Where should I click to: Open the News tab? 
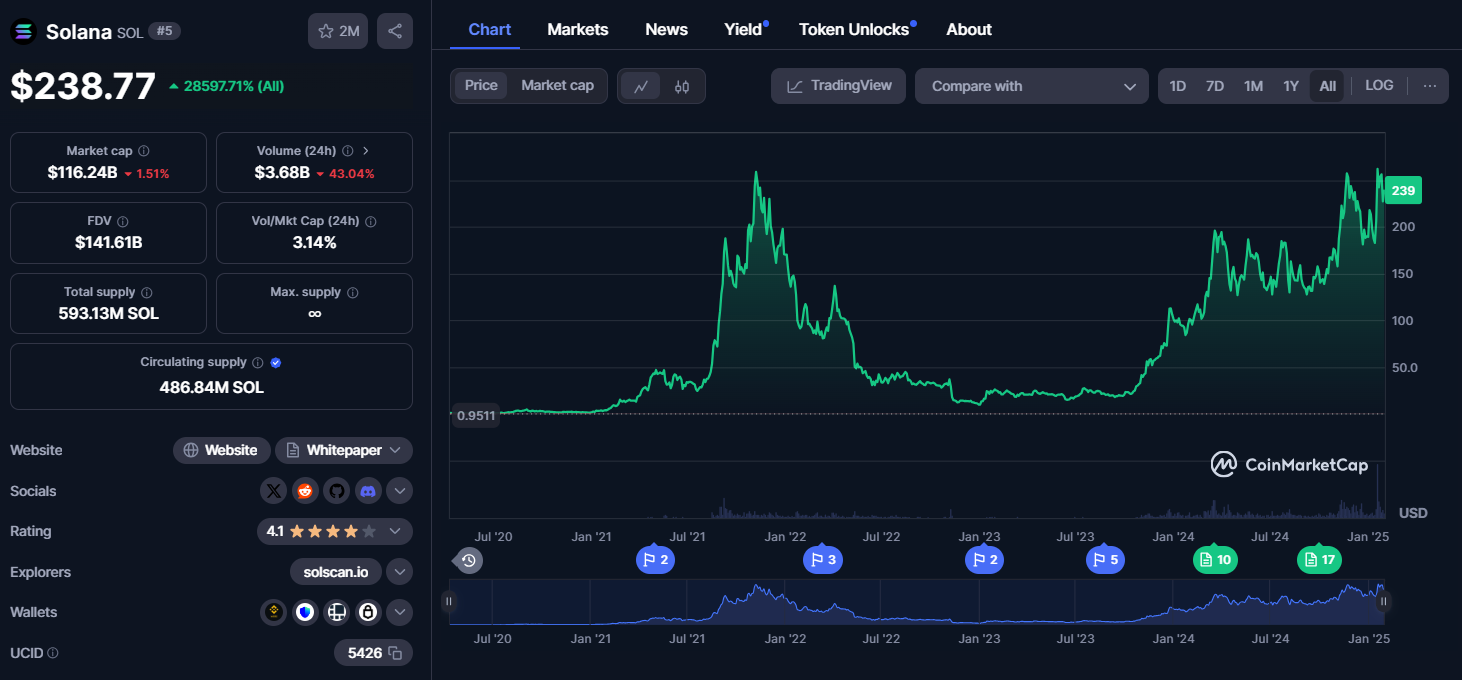point(667,29)
